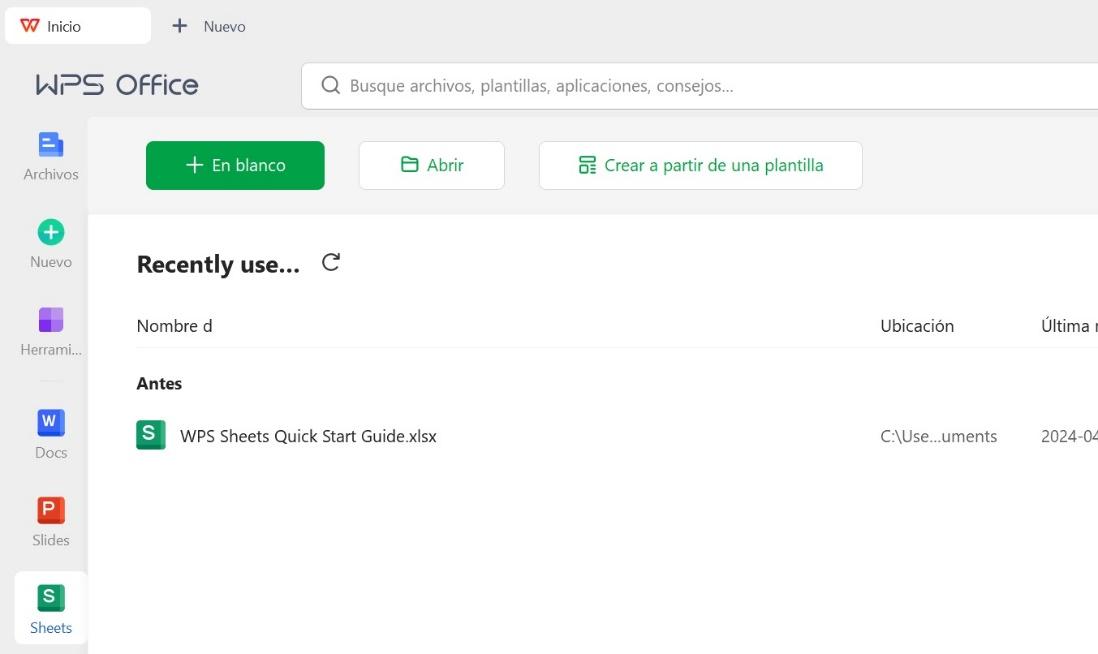Click the Ubicación column header
The image size is (1098, 654).
point(917,326)
